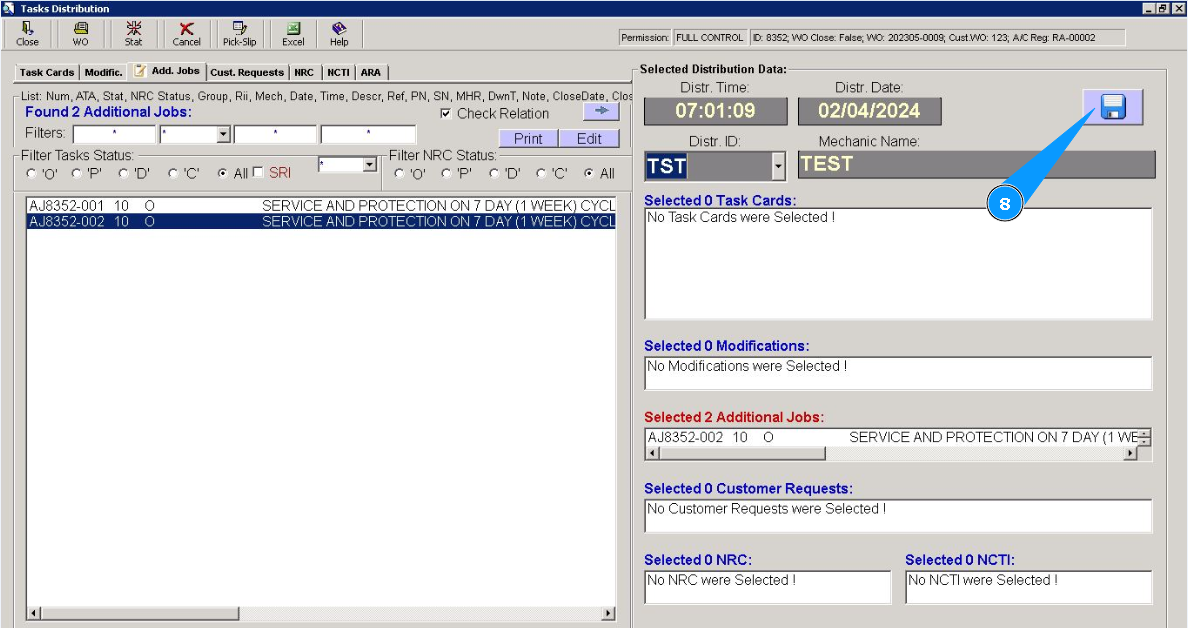
Task: Open the Stat toolbar icon
Action: coord(133,34)
